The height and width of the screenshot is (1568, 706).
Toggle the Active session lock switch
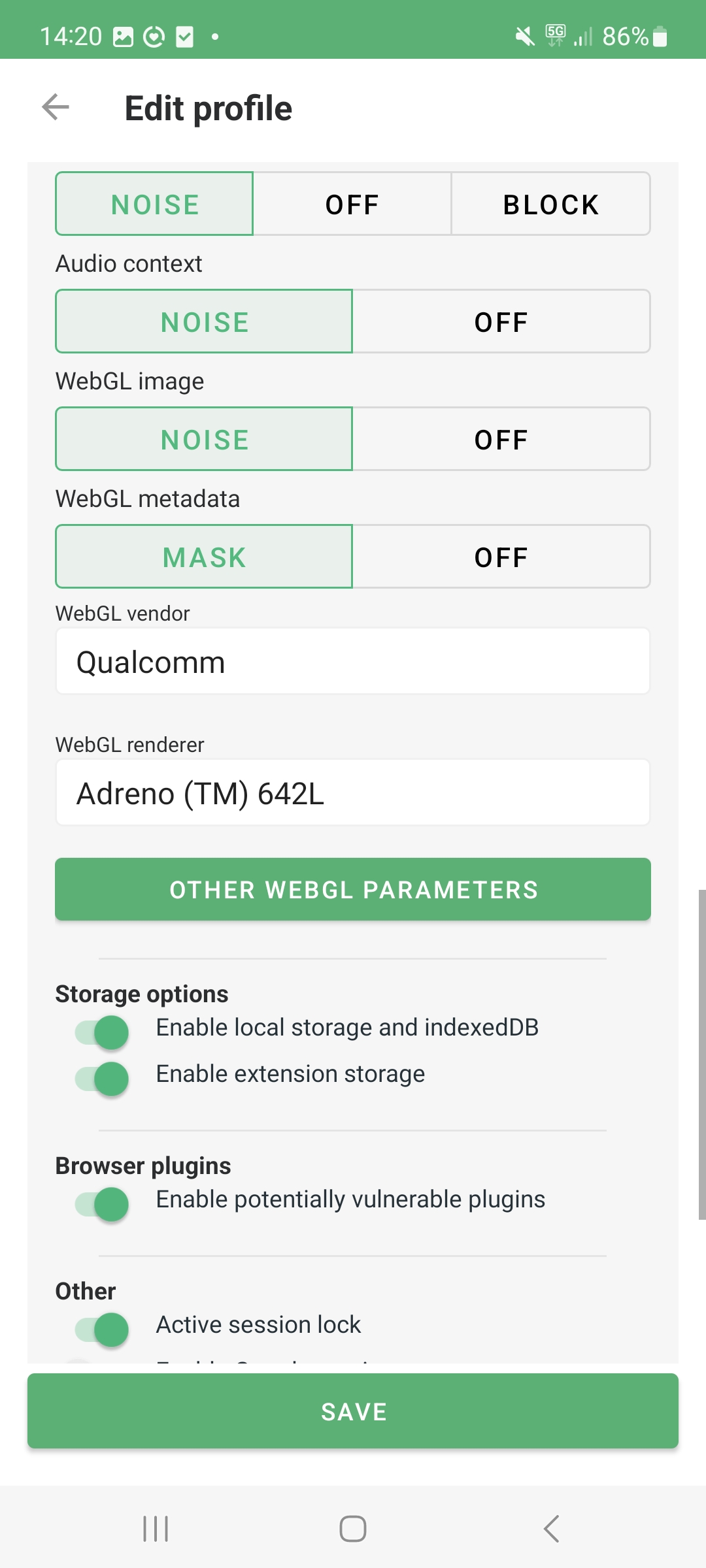coord(103,1330)
